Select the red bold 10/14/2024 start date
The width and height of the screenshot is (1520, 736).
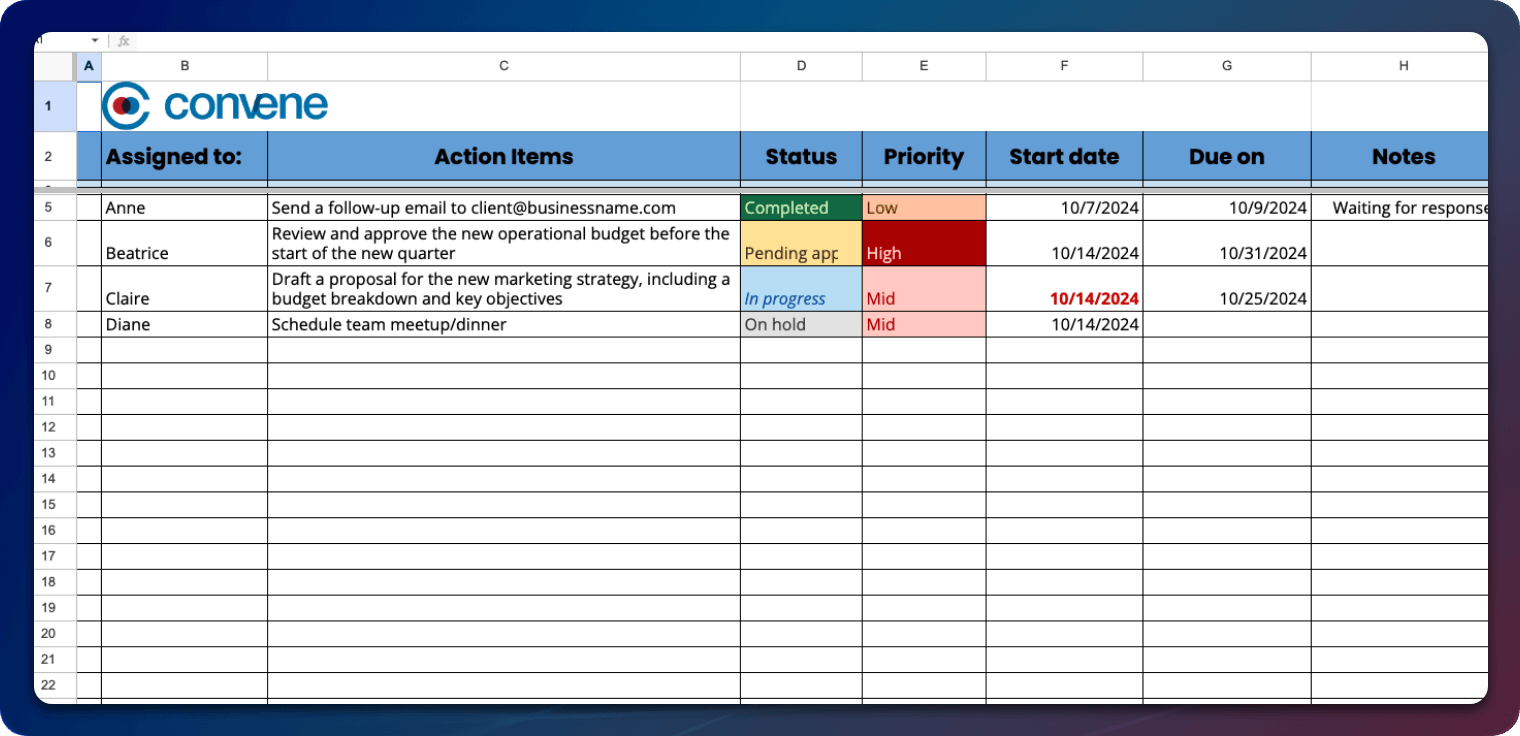pyautogui.click(x=1064, y=298)
